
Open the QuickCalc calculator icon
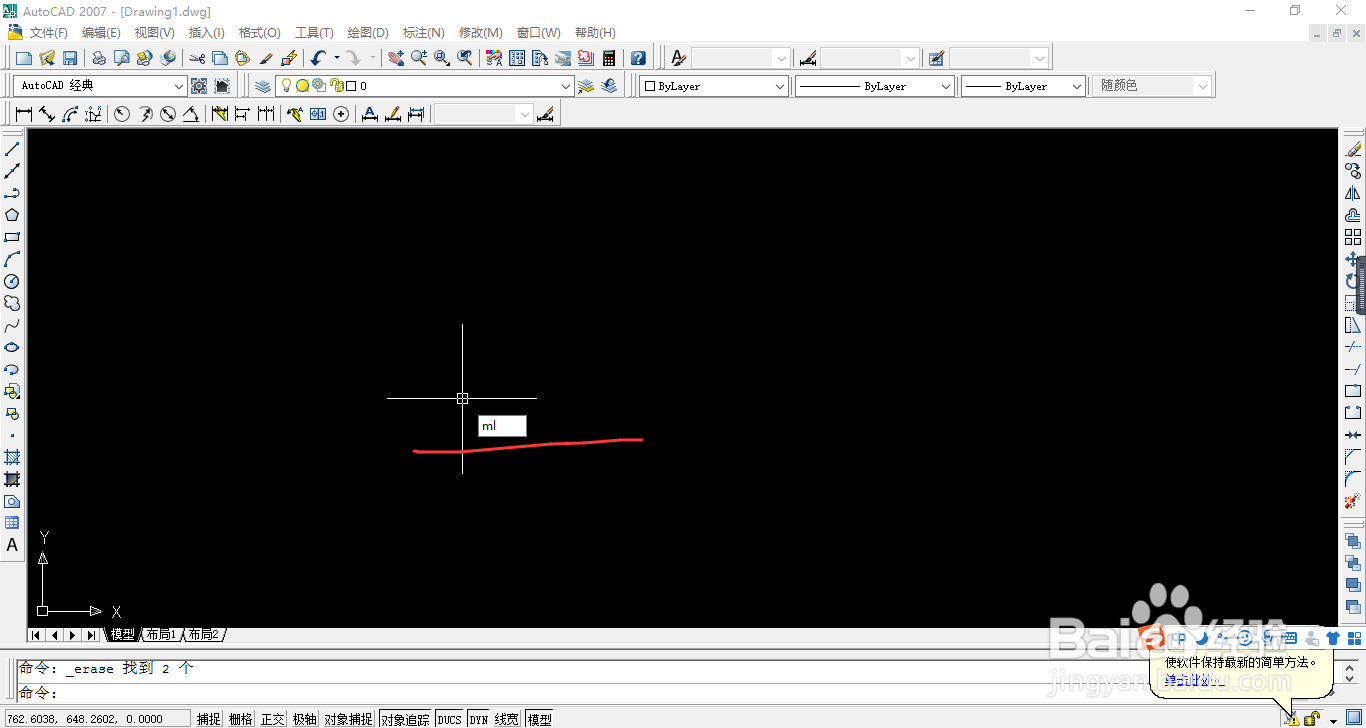[x=608, y=58]
